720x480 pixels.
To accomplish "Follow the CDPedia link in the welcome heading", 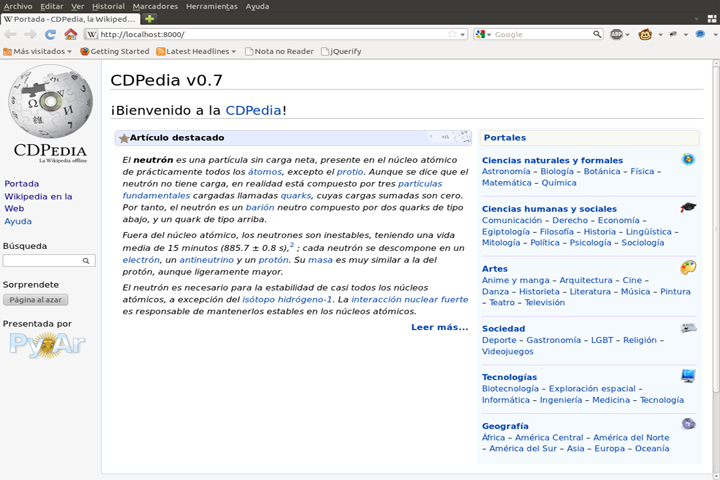I will (x=253, y=110).
